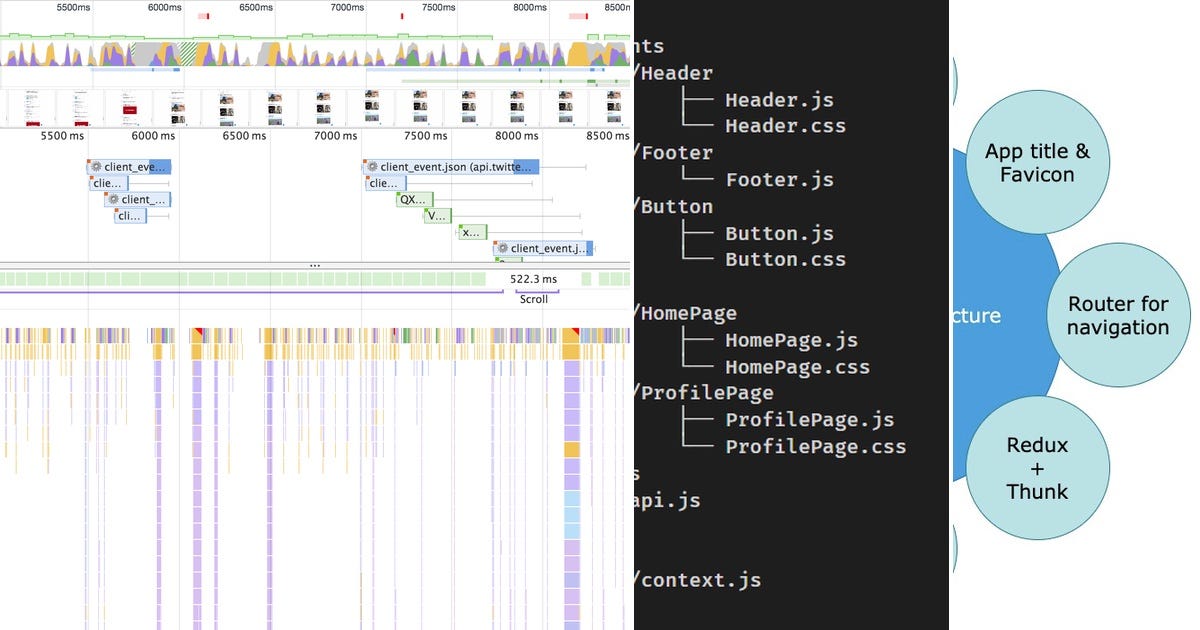Select the red-tinted filmstrip screenshot thumbnail
This screenshot has height=630, width=1200.
point(129,105)
